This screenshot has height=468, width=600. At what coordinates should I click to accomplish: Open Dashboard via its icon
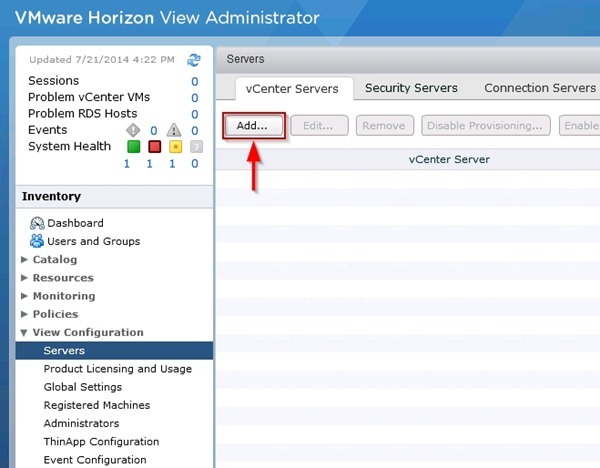pyautogui.click(x=38, y=223)
